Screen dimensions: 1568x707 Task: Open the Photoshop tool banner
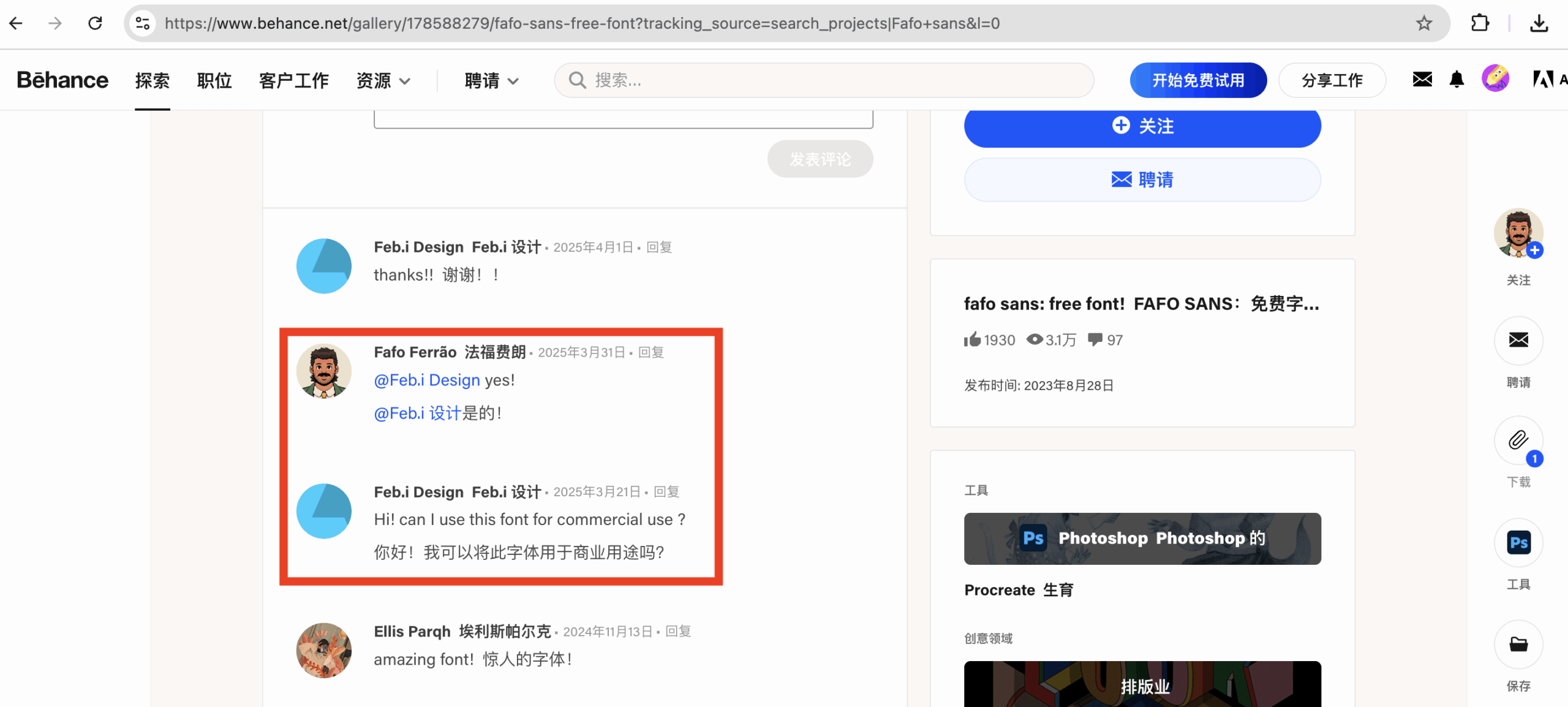(x=1142, y=539)
